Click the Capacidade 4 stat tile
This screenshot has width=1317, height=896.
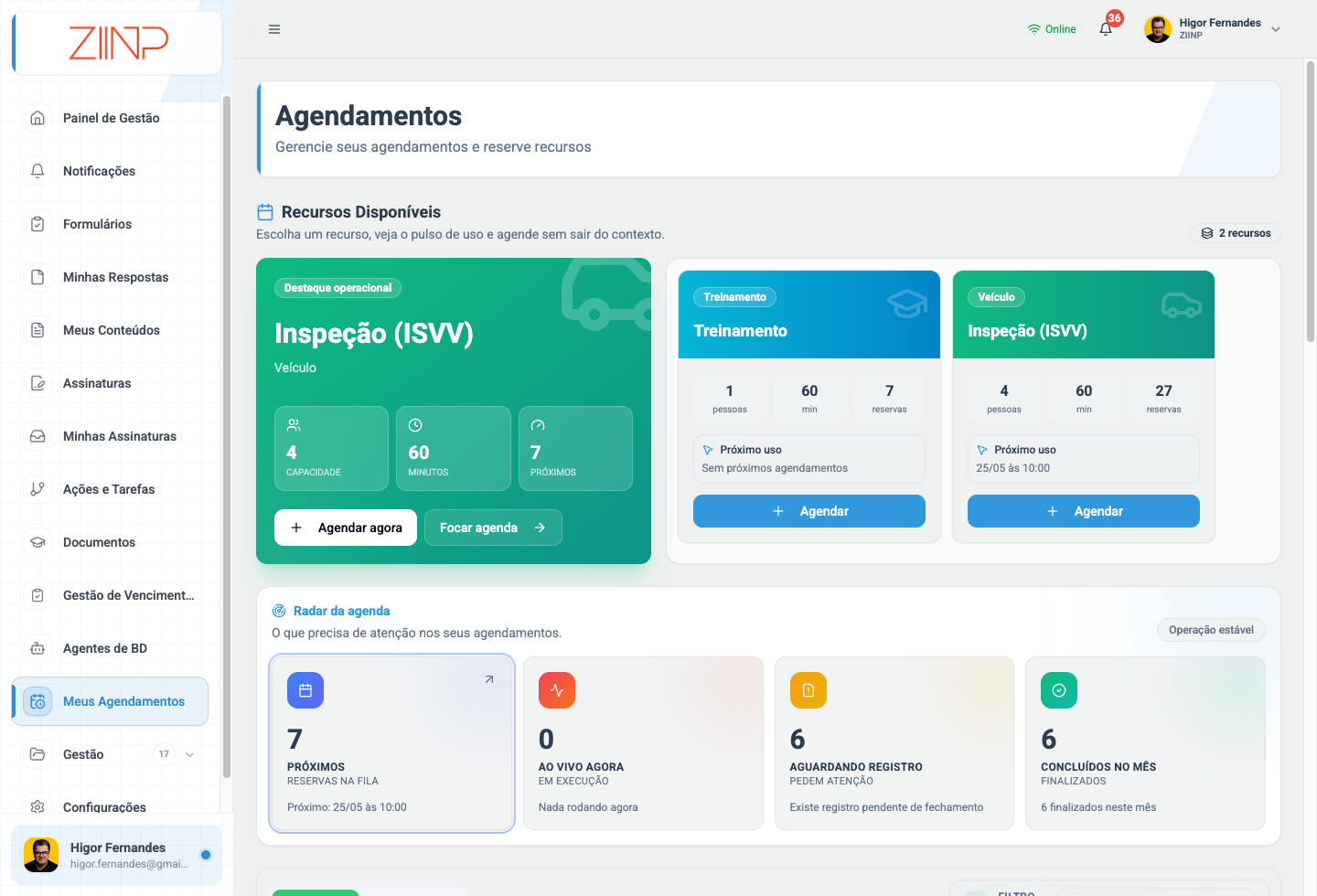tap(331, 448)
